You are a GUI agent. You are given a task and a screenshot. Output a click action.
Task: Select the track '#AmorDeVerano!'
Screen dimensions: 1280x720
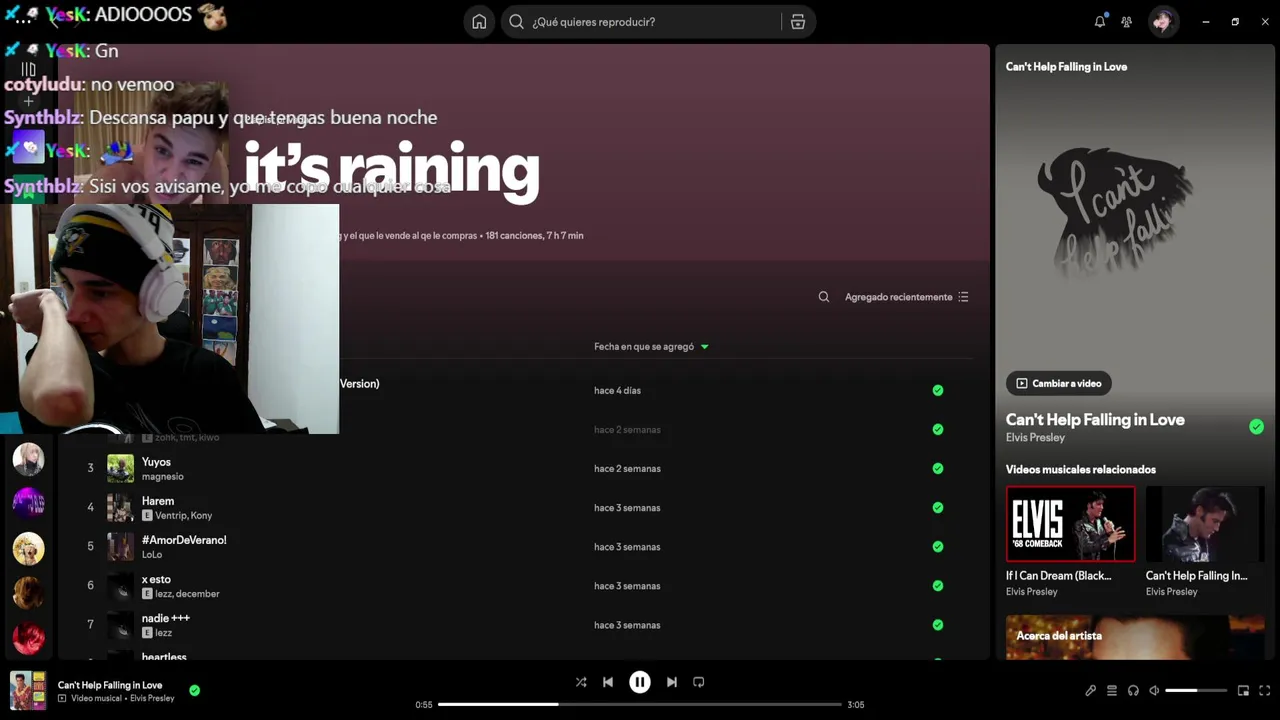point(184,540)
